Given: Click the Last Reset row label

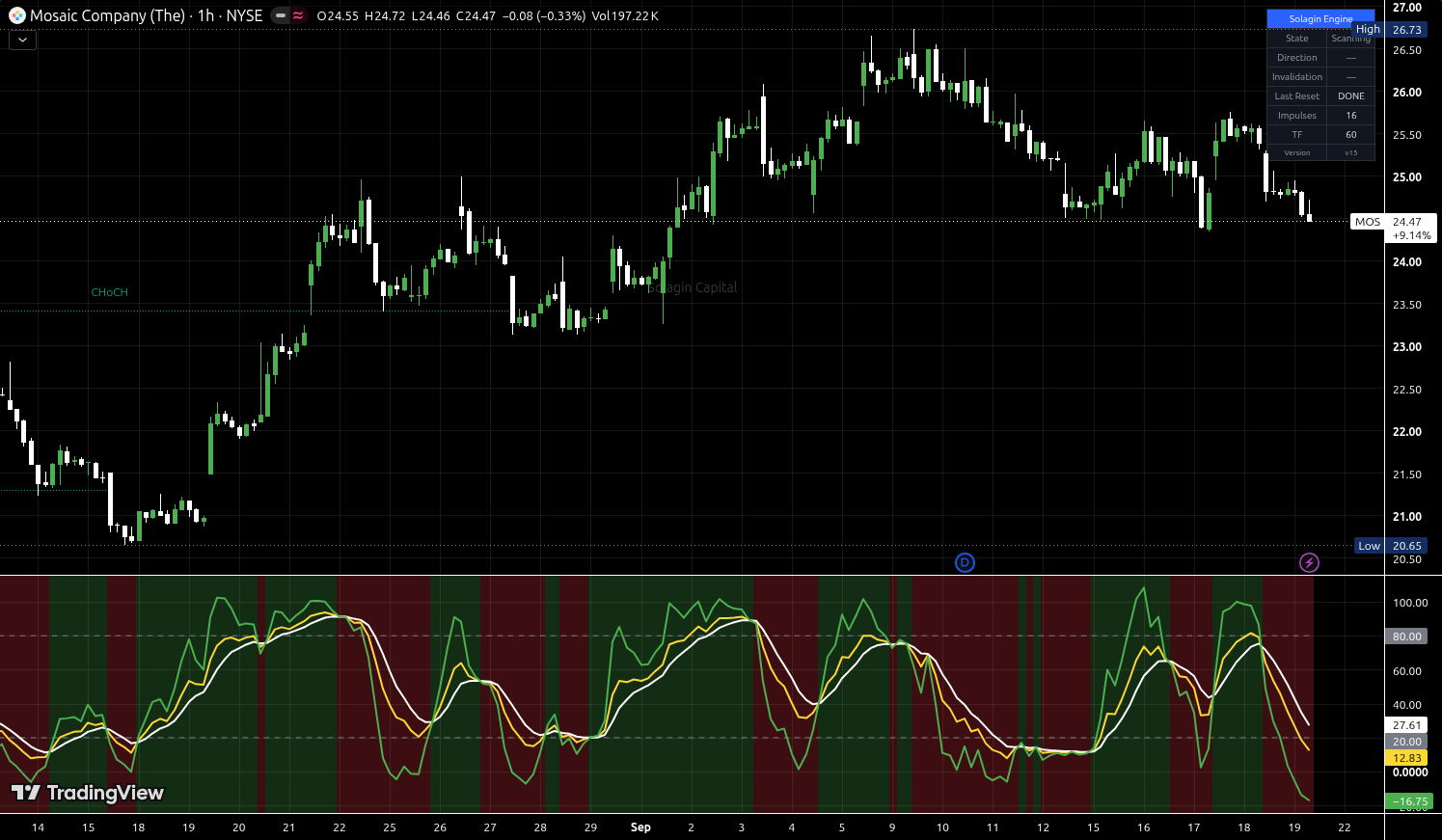Looking at the screenshot, I should 1297,95.
